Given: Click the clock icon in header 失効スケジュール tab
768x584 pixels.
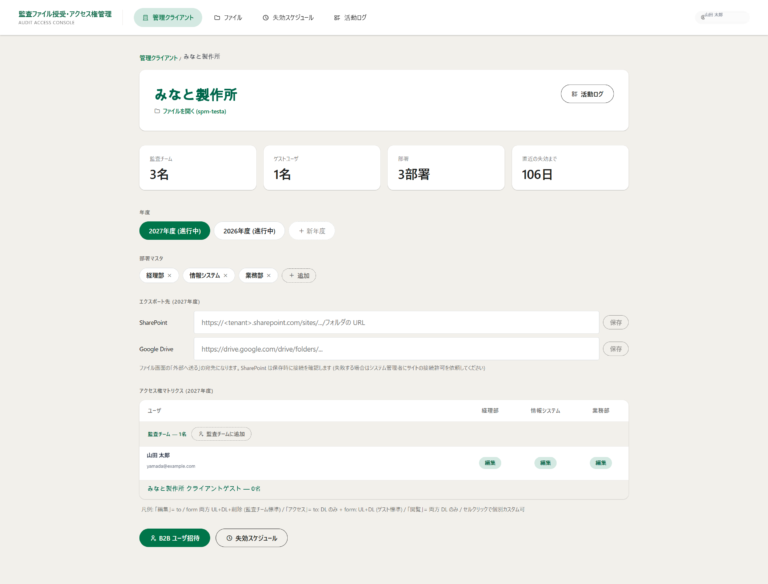Looking at the screenshot, I should pos(265,18).
